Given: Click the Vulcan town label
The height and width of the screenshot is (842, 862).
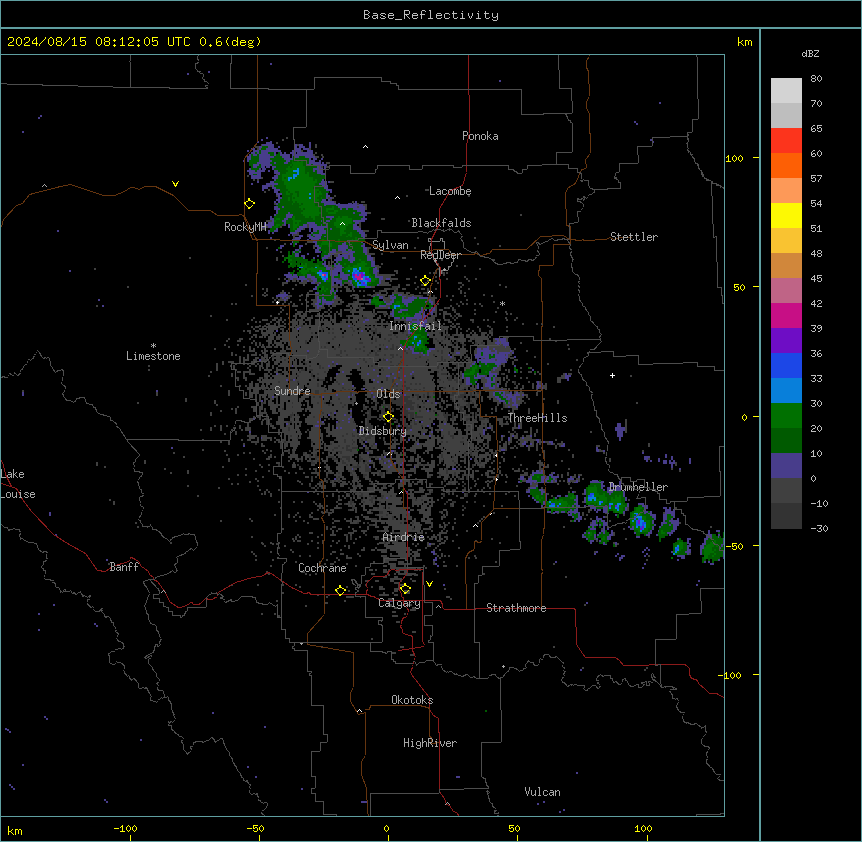Looking at the screenshot, I should pos(542,792).
